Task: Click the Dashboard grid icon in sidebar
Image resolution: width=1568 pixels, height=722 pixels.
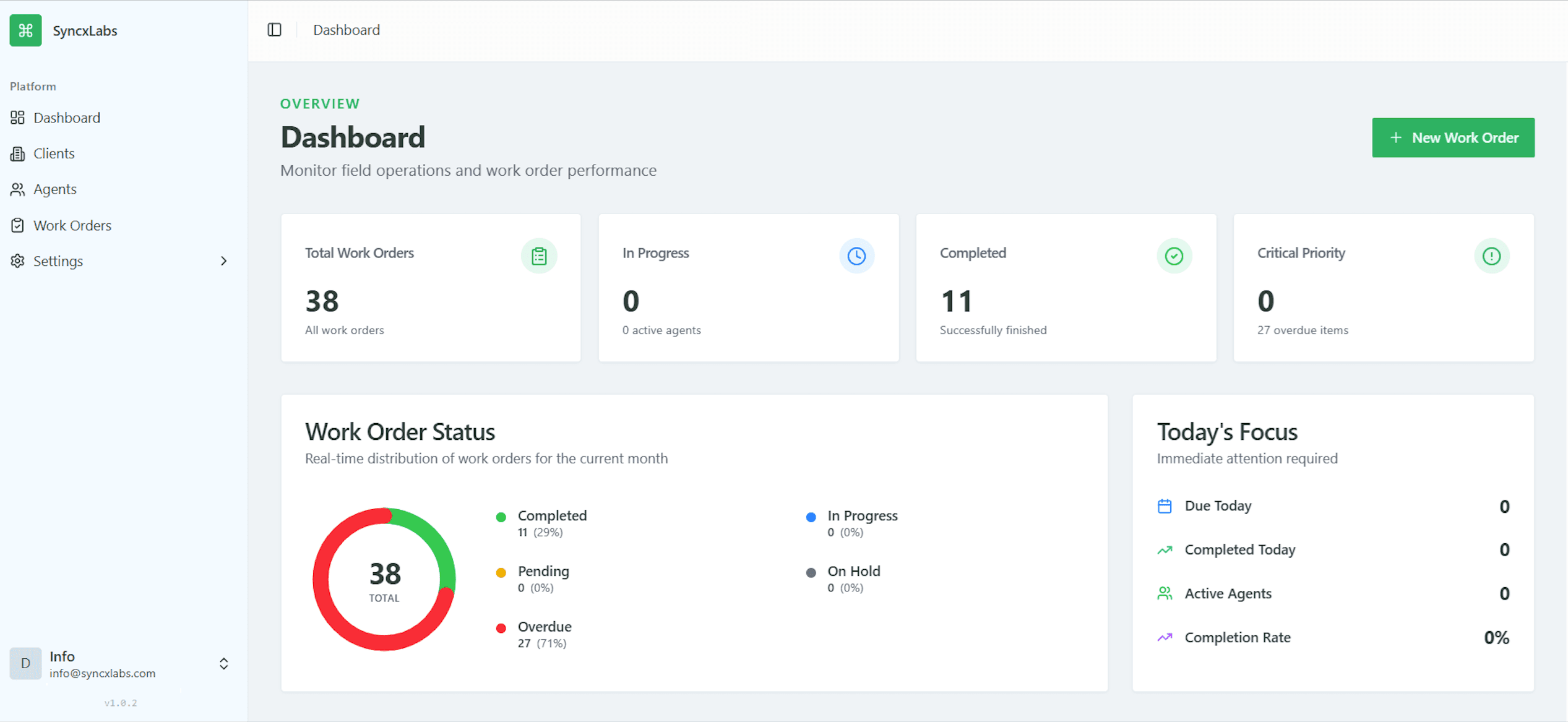Action: pyautogui.click(x=18, y=118)
